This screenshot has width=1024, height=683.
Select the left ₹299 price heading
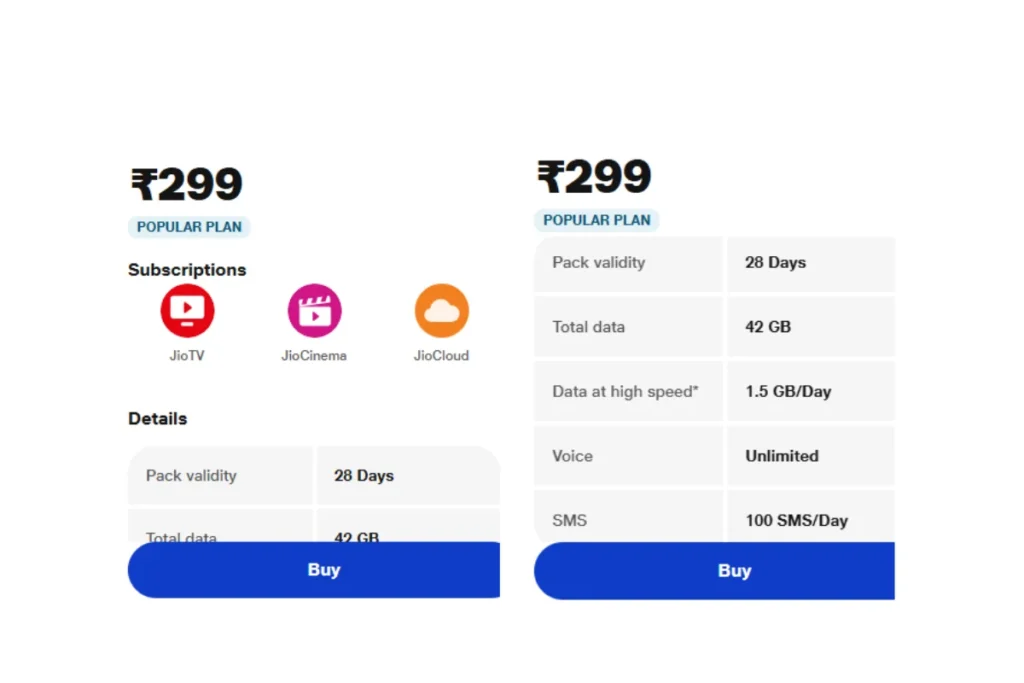coord(187,184)
